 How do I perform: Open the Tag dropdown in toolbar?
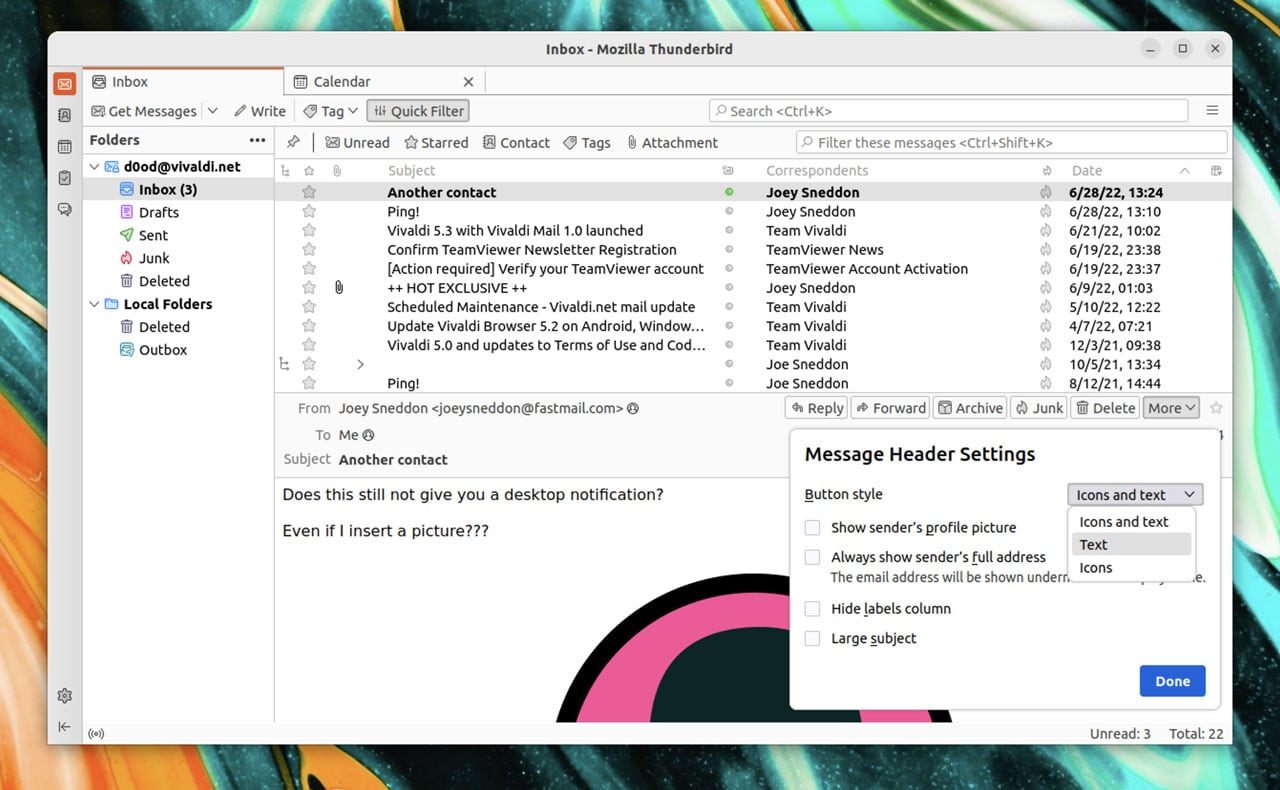click(331, 111)
